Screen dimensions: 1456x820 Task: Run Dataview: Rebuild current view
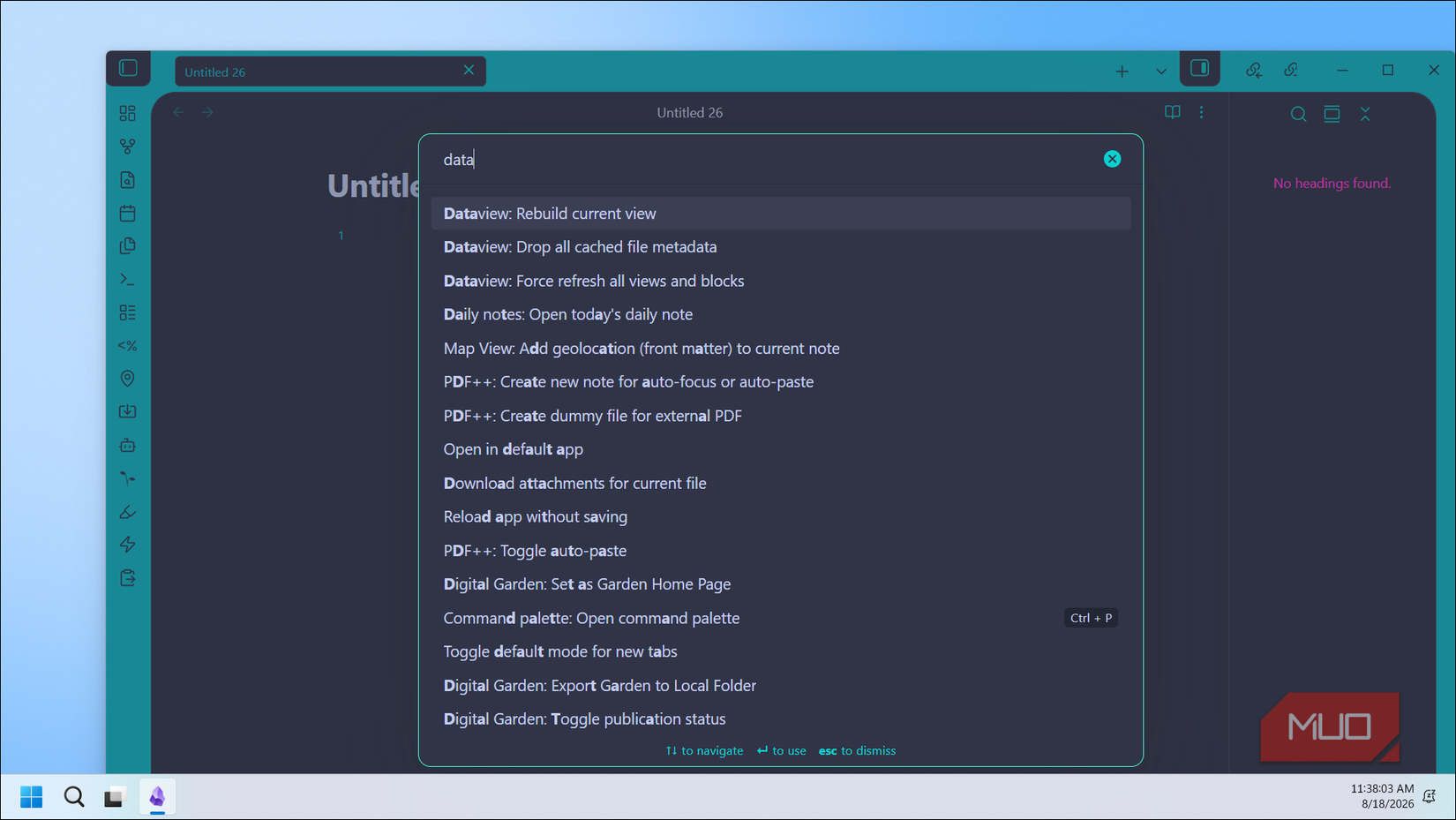[781, 214]
